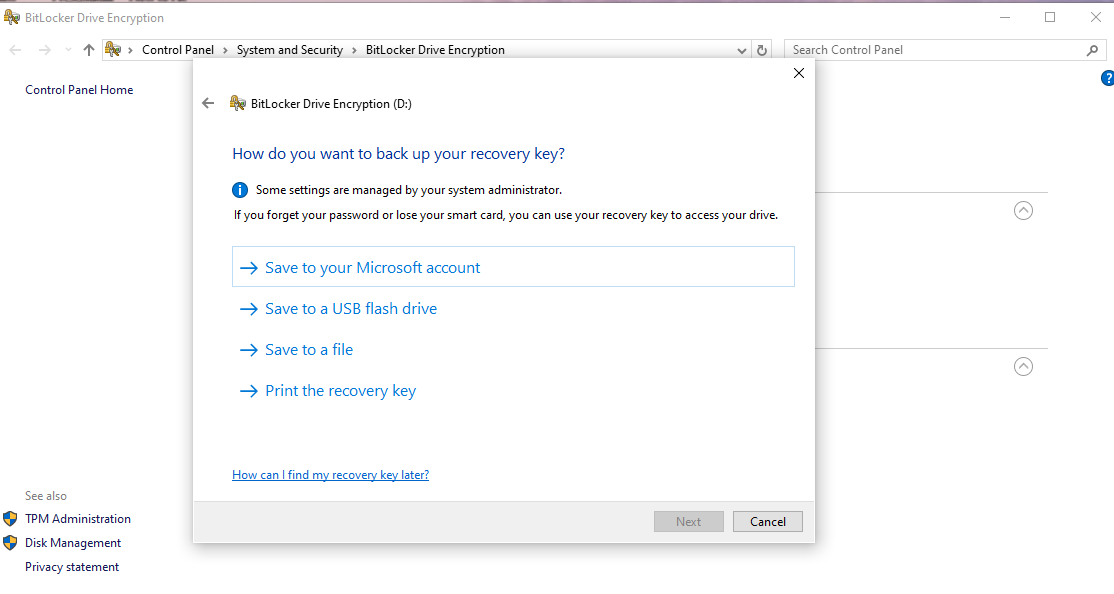Click the Cancel button in the dialog
Image resolution: width=1114 pixels, height=594 pixels.
point(767,522)
